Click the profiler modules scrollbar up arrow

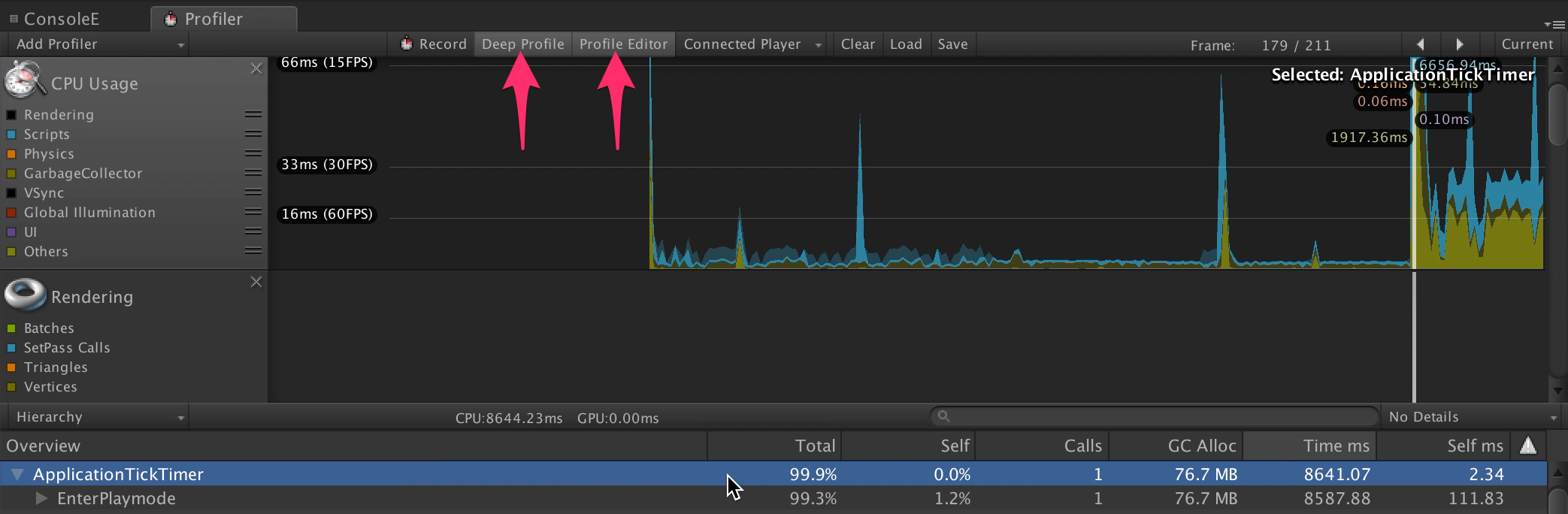pos(1557,68)
